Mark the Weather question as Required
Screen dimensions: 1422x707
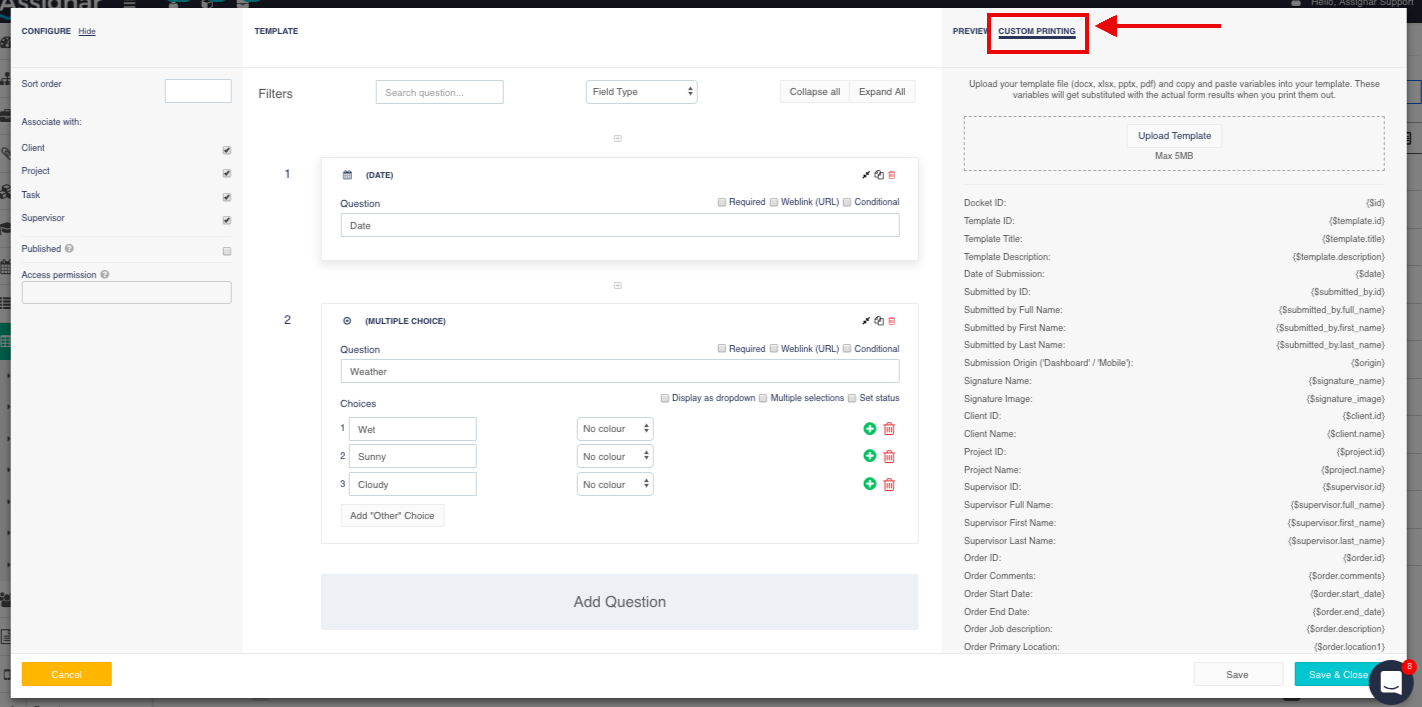(722, 349)
